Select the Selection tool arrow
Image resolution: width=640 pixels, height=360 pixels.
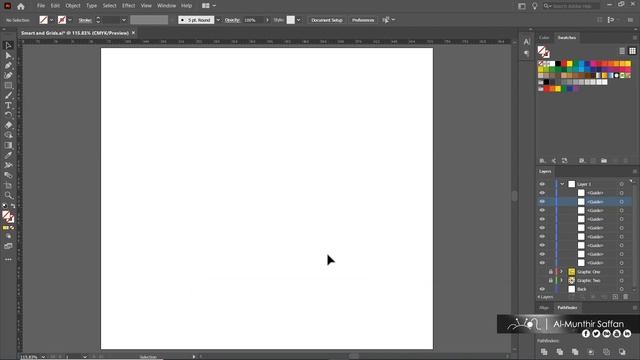8,45
